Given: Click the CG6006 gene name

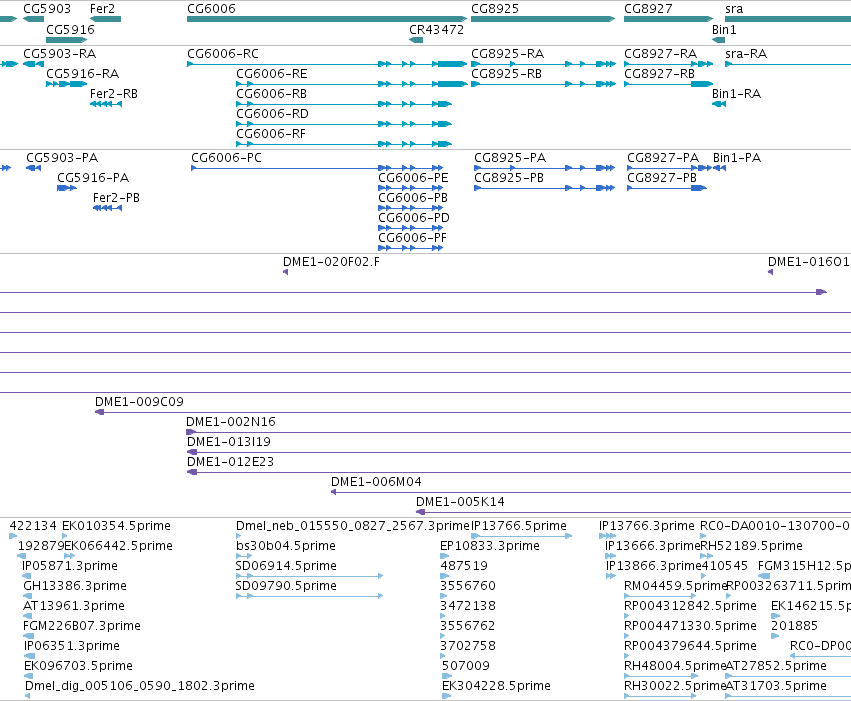Looking at the screenshot, I should coord(211,9).
